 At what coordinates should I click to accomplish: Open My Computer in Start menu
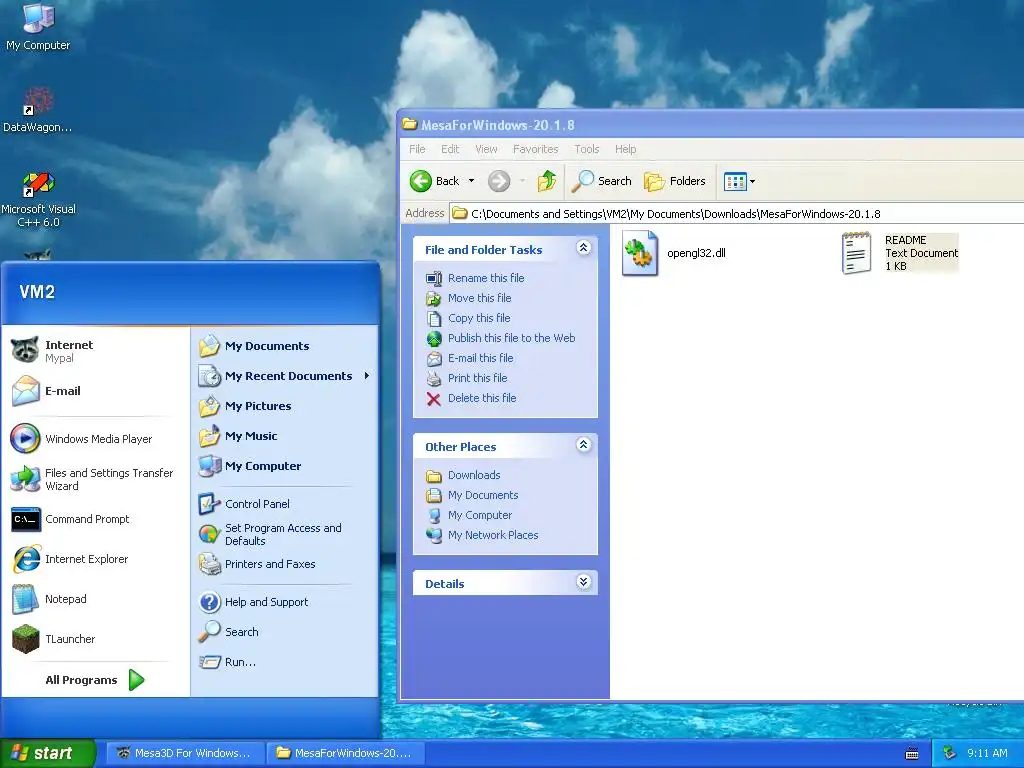tap(251, 466)
